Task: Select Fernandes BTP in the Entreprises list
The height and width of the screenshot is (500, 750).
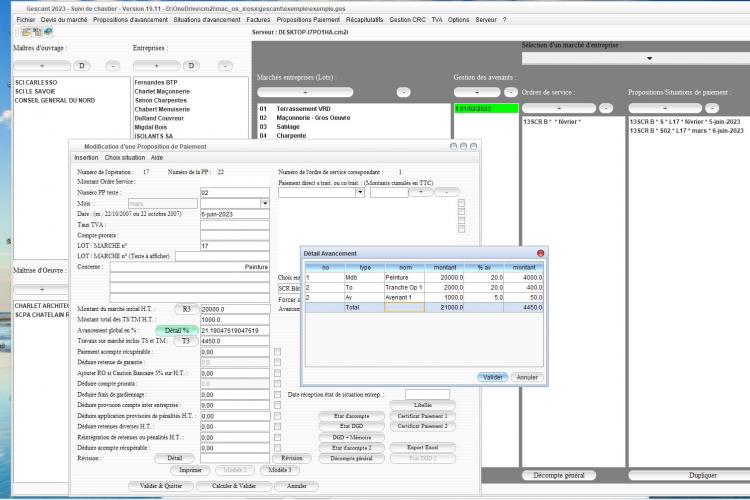Action: point(156,83)
